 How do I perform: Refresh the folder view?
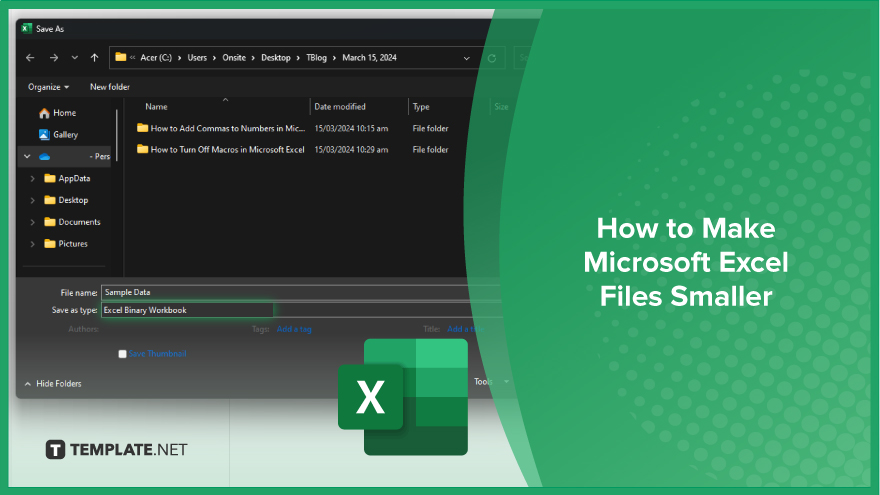pos(492,58)
